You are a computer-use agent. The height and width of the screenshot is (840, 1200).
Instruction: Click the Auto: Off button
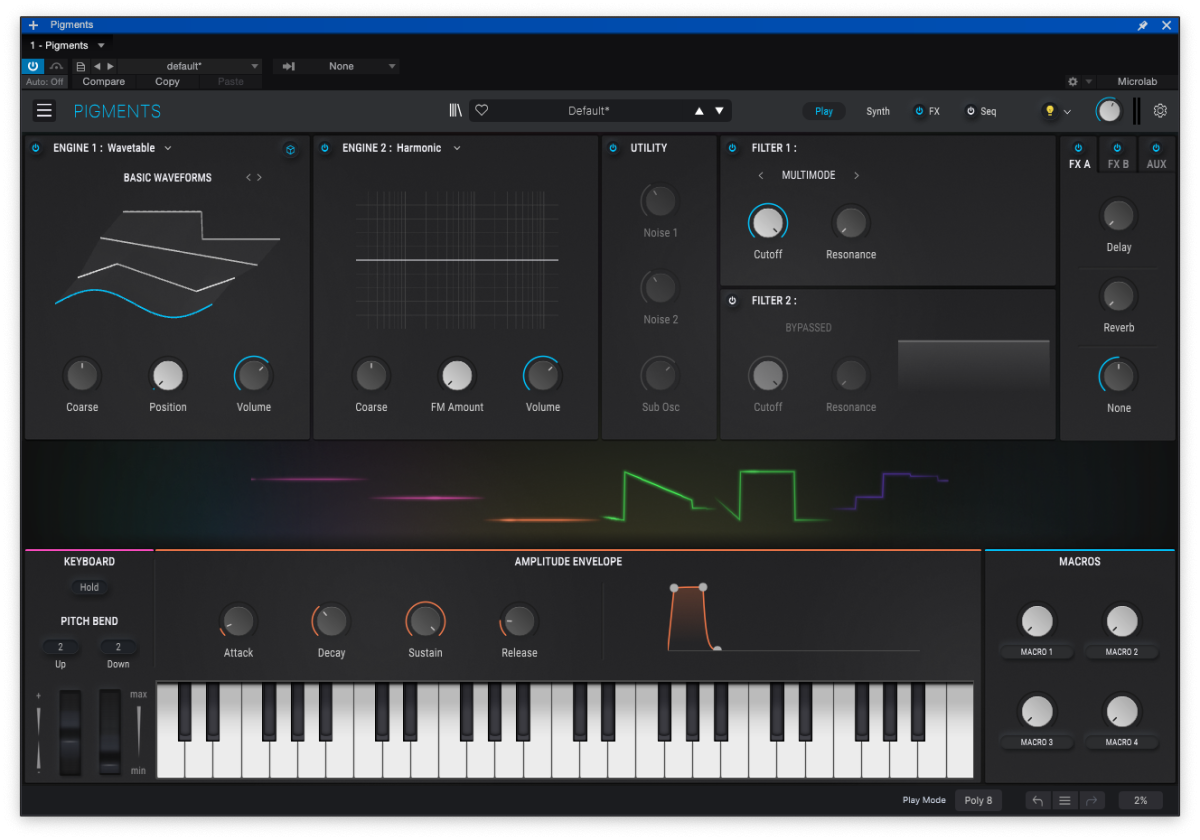pyautogui.click(x=45, y=82)
